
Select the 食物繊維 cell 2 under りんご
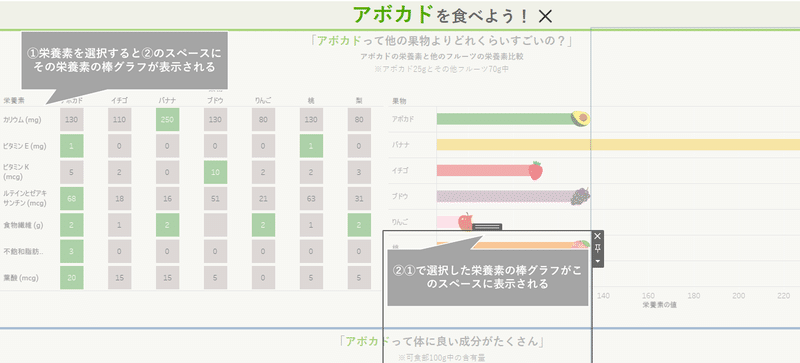pyautogui.click(x=263, y=225)
